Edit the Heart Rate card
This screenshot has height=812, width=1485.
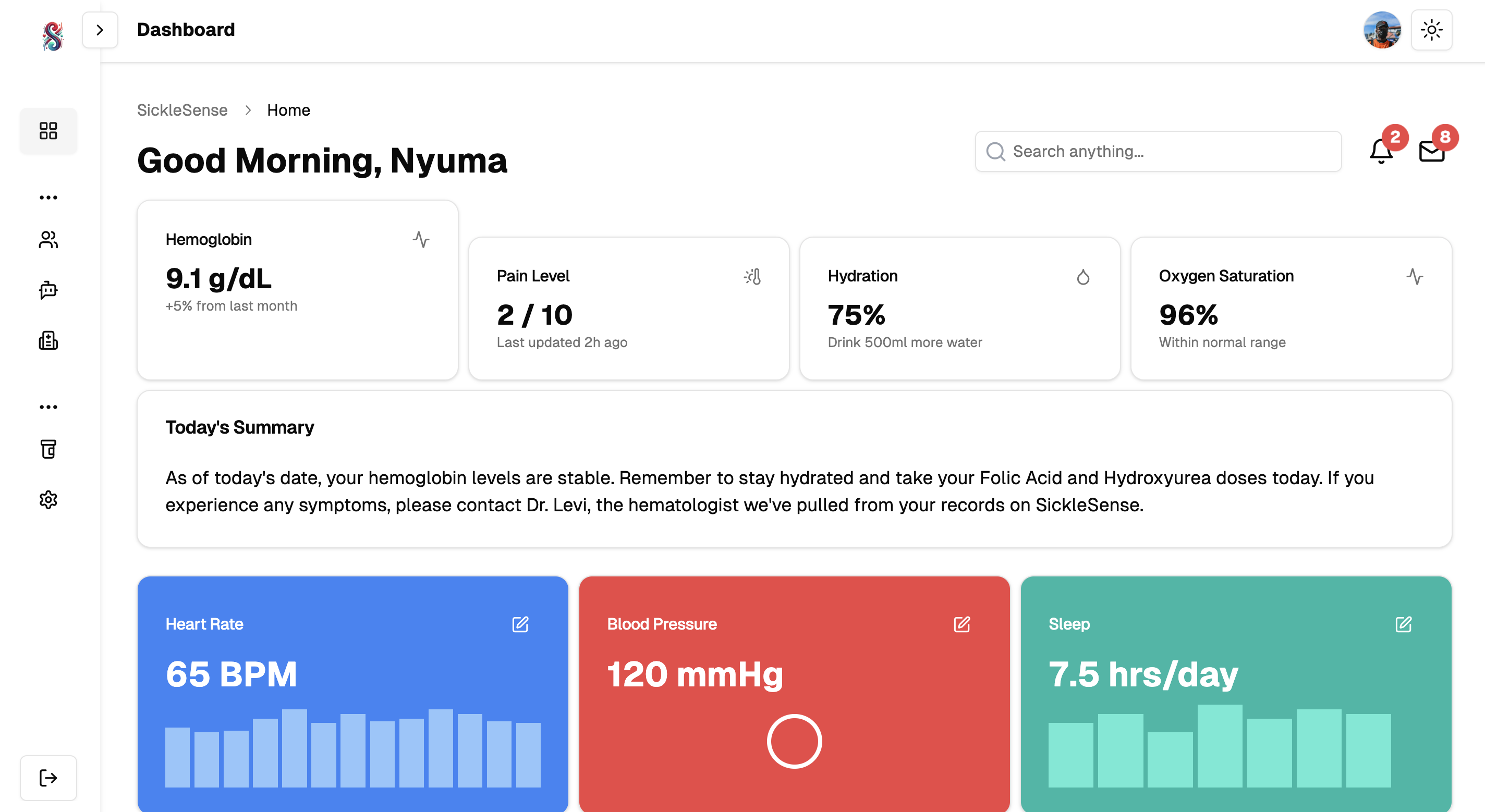[520, 624]
